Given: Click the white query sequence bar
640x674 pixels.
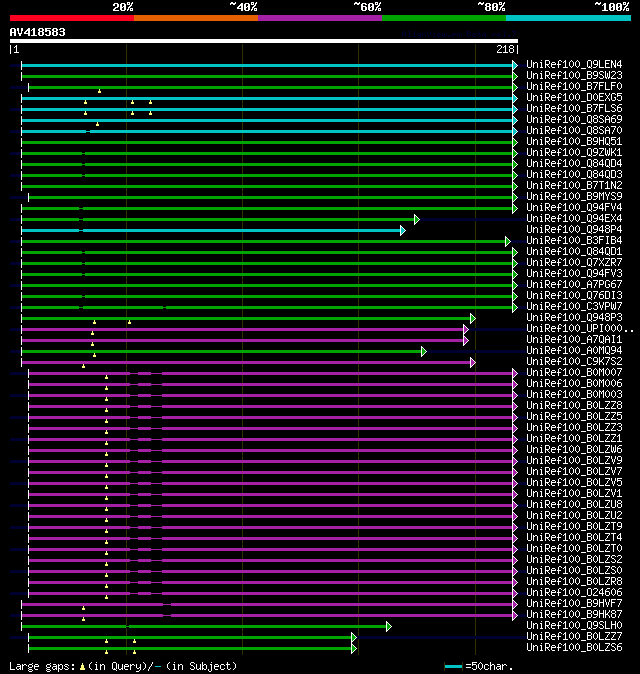Looking at the screenshot, I should tap(264, 41).
